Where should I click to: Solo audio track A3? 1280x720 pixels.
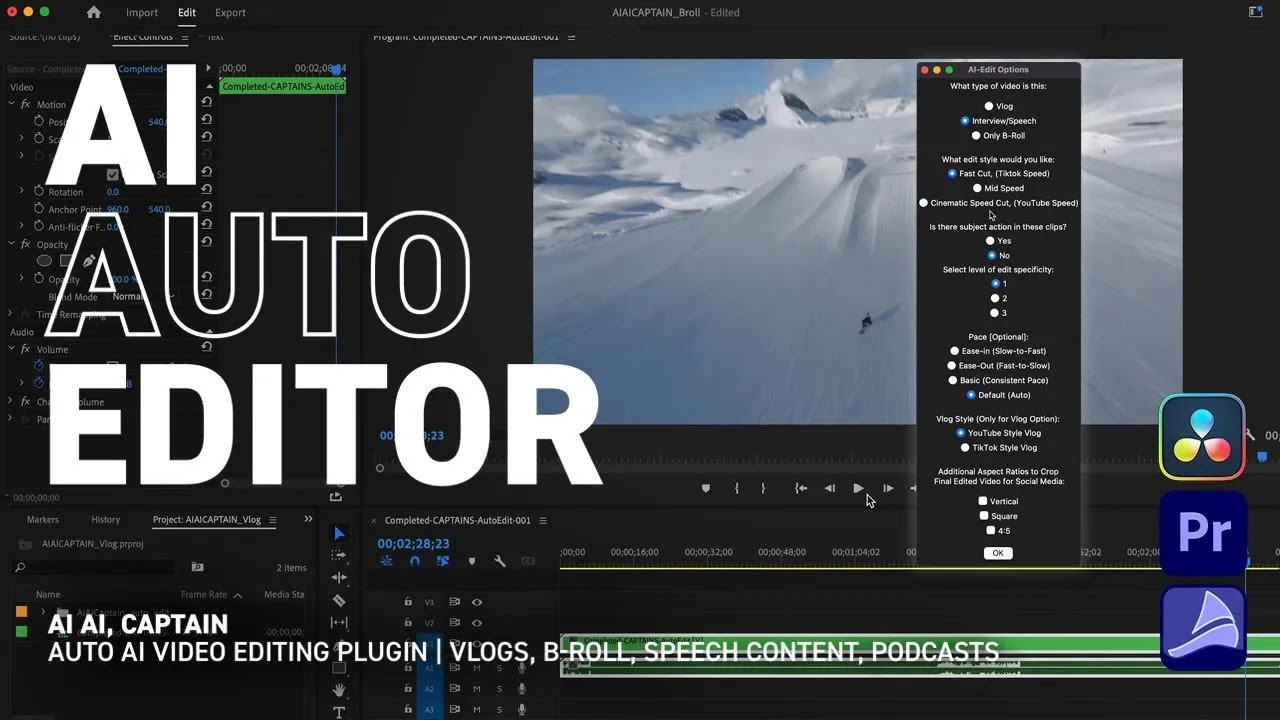point(499,709)
